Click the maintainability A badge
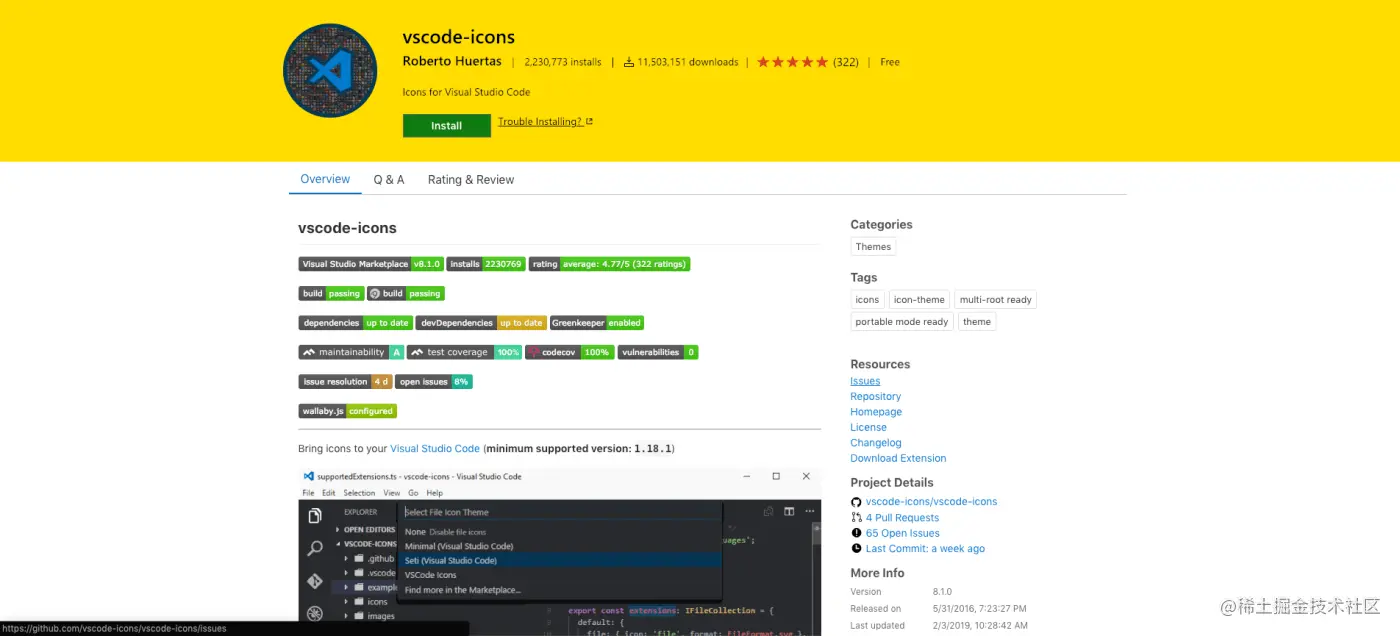 [351, 352]
